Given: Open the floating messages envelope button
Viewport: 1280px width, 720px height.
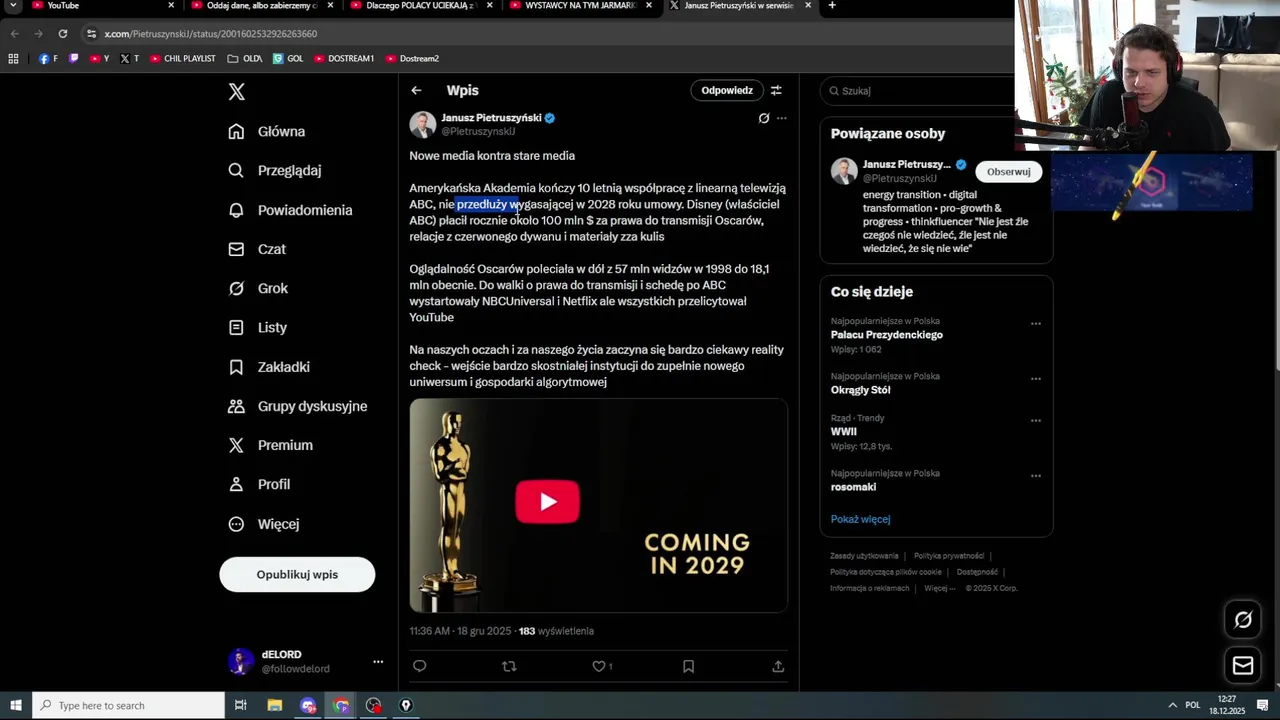Looking at the screenshot, I should 1243,665.
